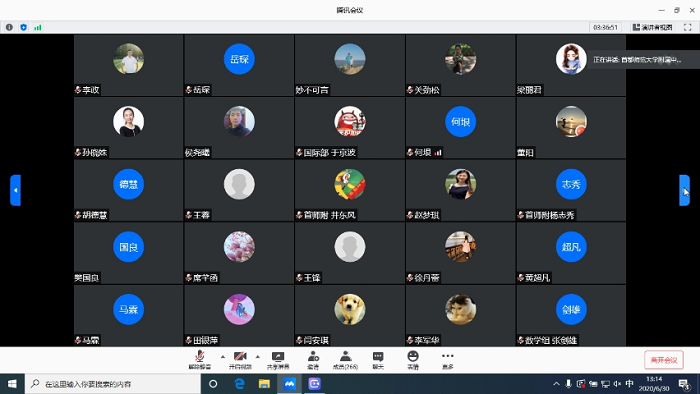Select the 德慧 blue avatar tile
Viewport: 700px width, 394px height.
click(x=129, y=184)
